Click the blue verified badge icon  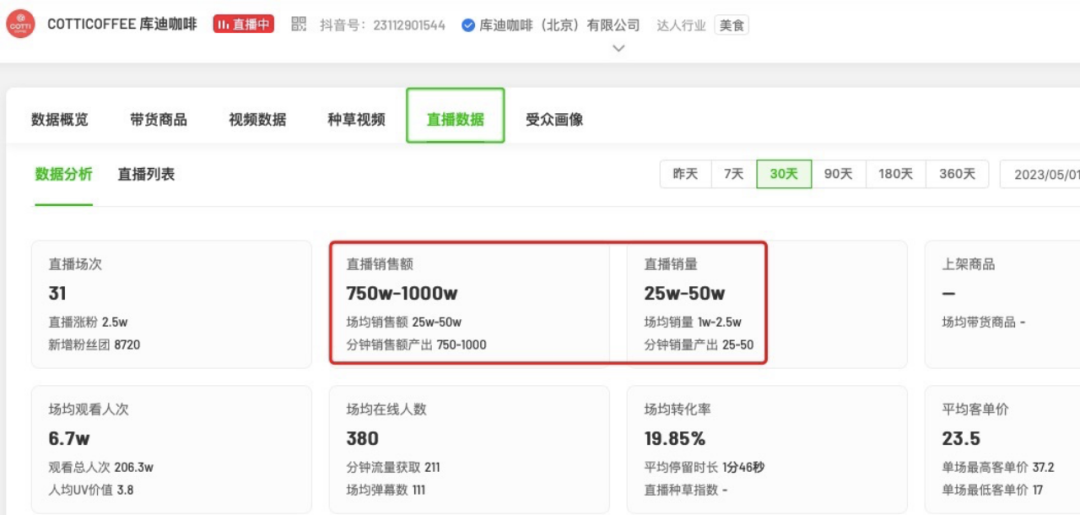468,25
